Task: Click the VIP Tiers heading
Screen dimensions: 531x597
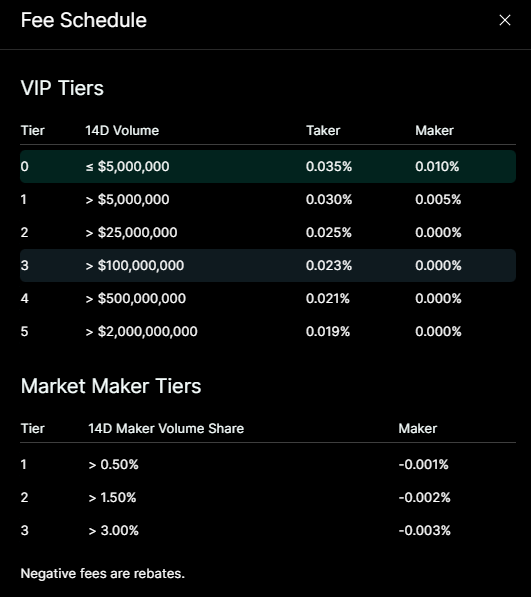Action: 62,88
